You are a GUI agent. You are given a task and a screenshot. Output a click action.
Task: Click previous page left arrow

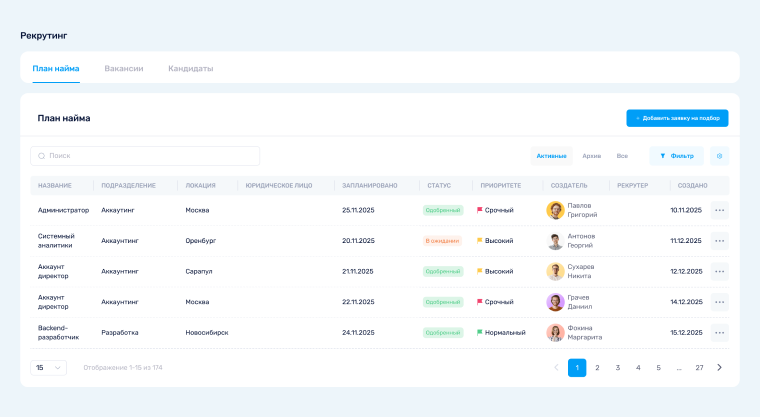556,368
